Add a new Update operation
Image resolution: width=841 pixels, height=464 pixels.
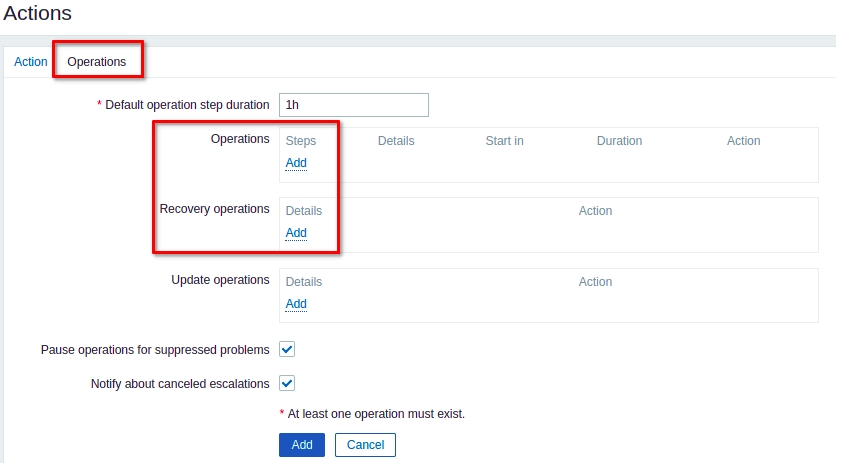point(296,304)
